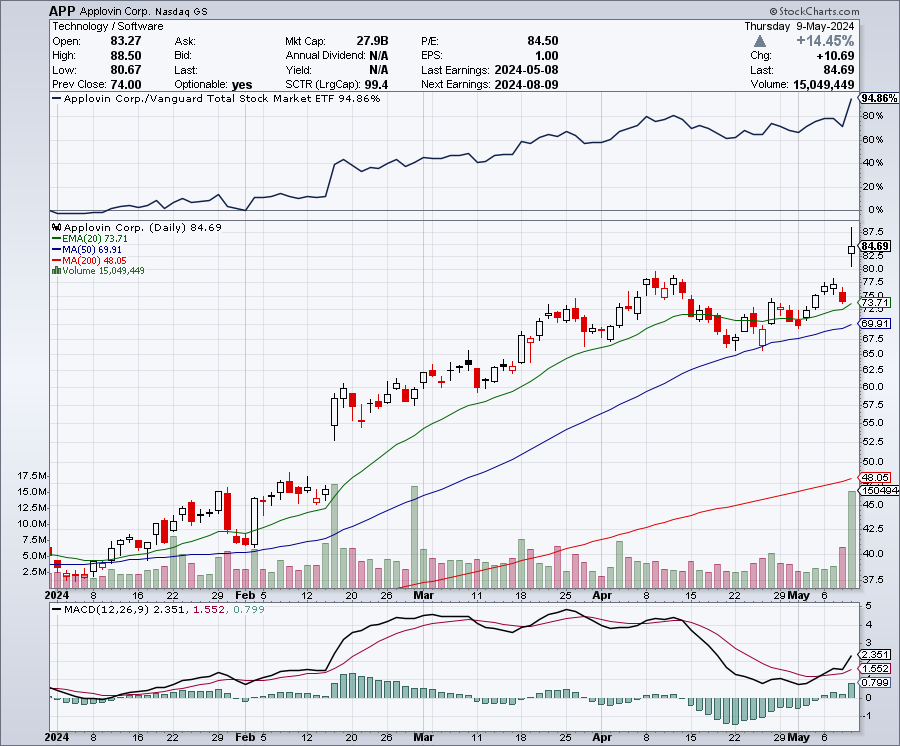Image resolution: width=900 pixels, height=746 pixels.
Task: Click the Applovin Corp. (Daily) 84.69 legend
Action: 142,227
